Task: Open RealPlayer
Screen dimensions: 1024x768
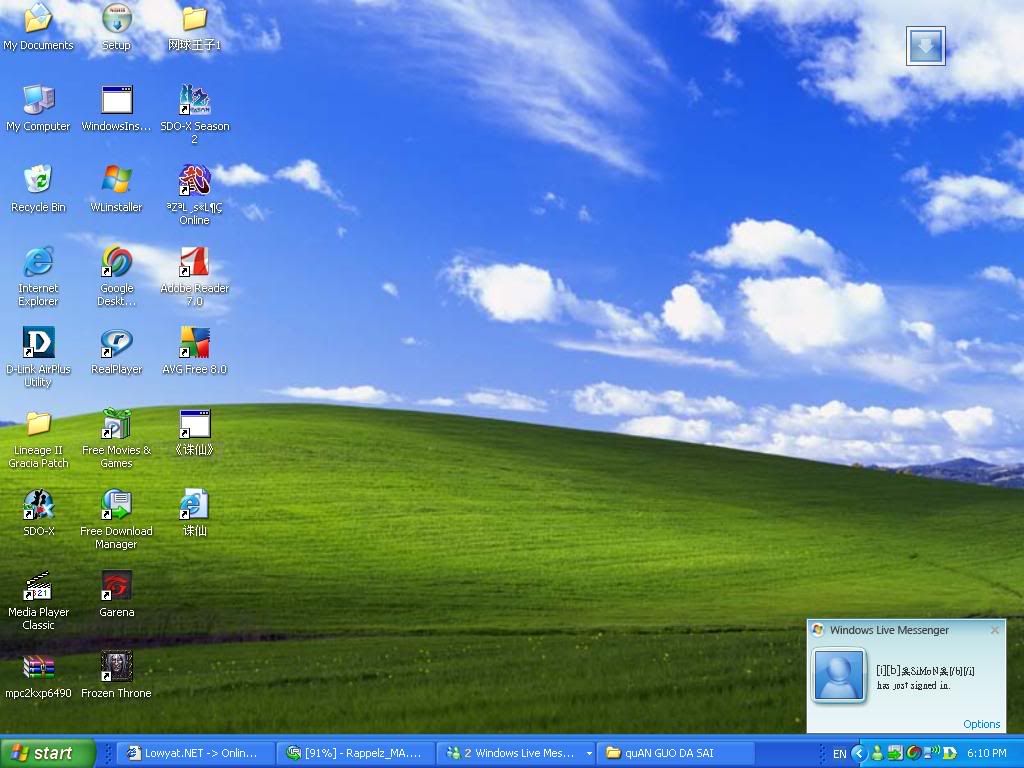Action: pos(115,345)
